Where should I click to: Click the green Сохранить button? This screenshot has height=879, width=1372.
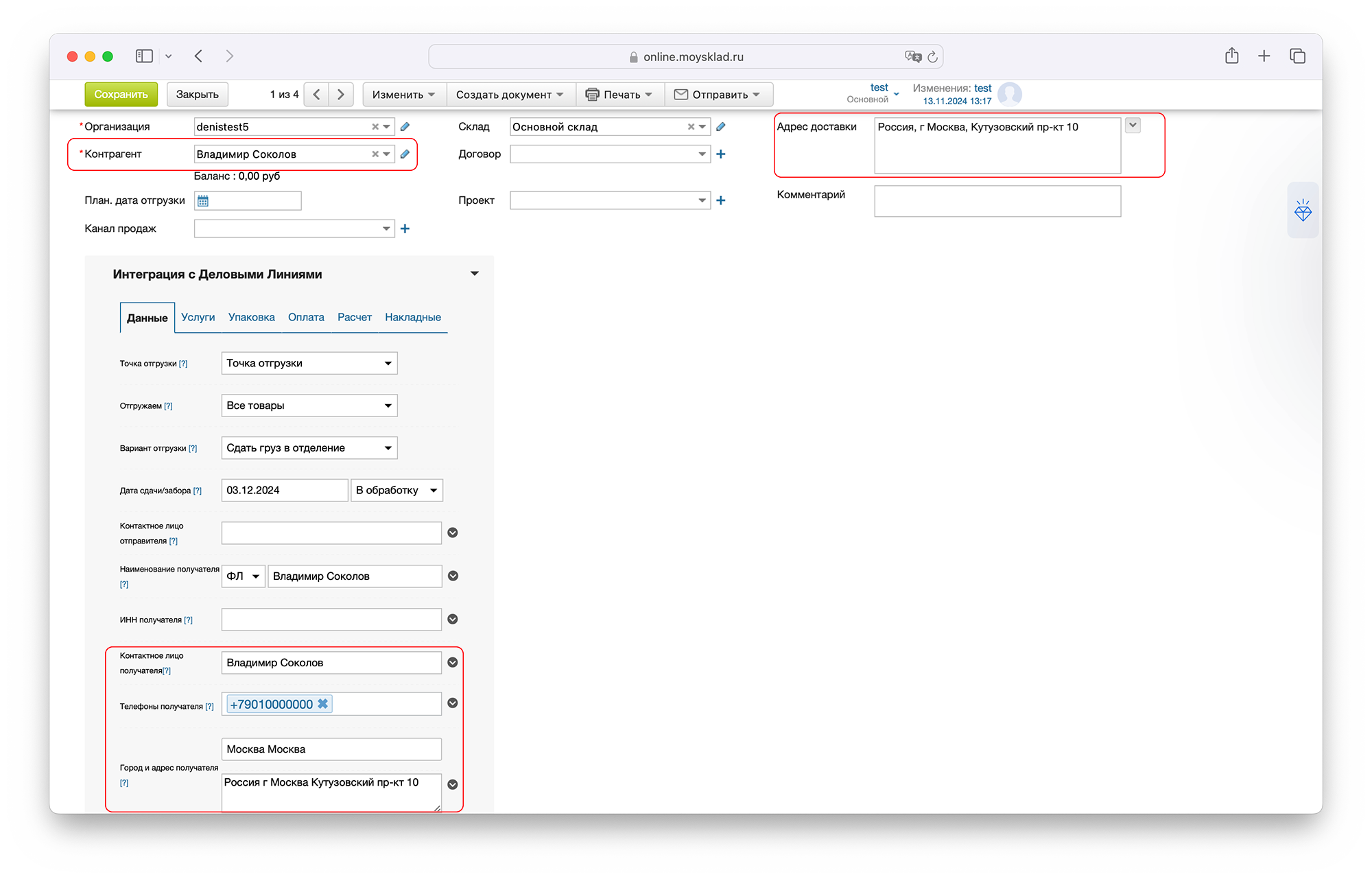click(x=121, y=95)
